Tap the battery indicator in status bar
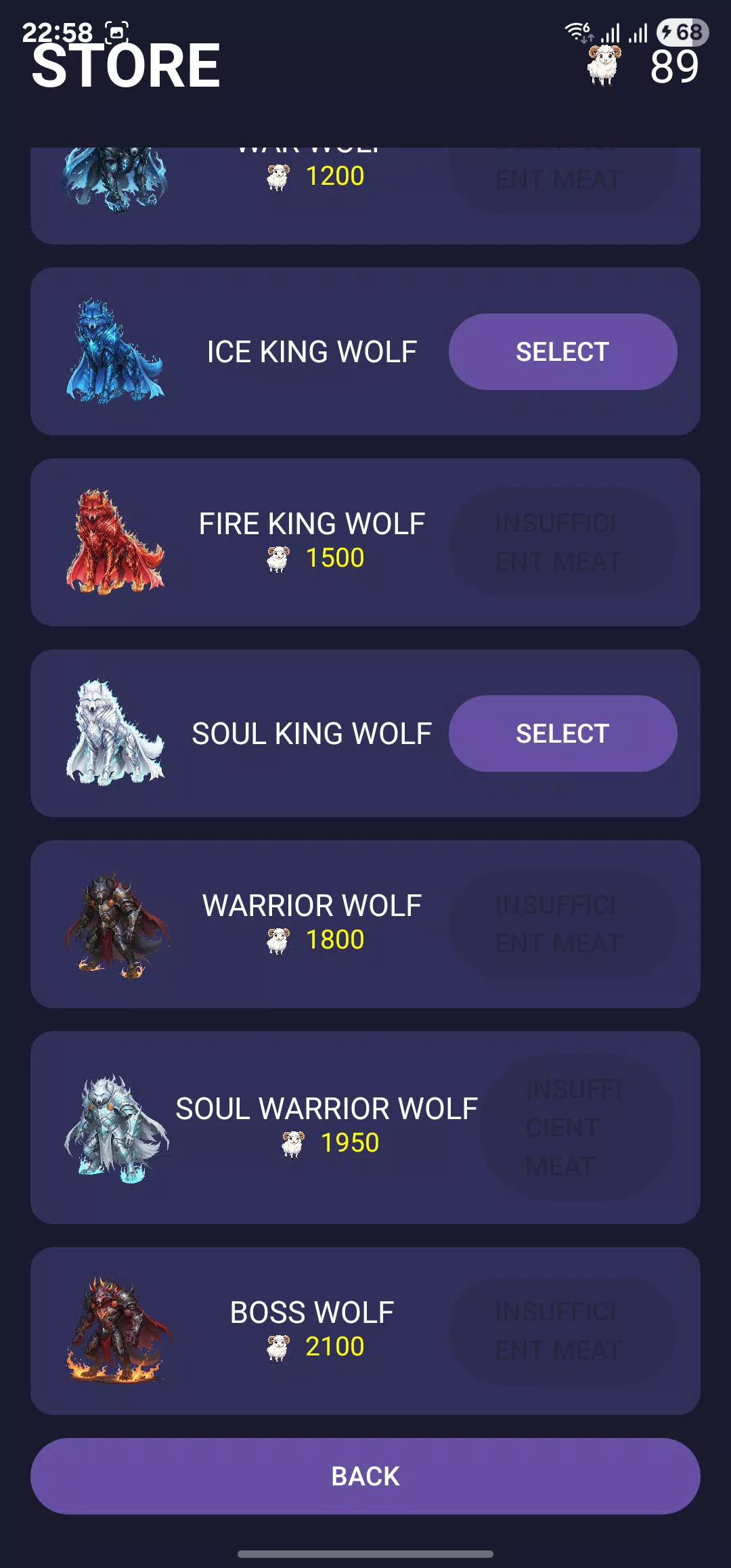Screen dimensions: 731x1568 coord(682,32)
